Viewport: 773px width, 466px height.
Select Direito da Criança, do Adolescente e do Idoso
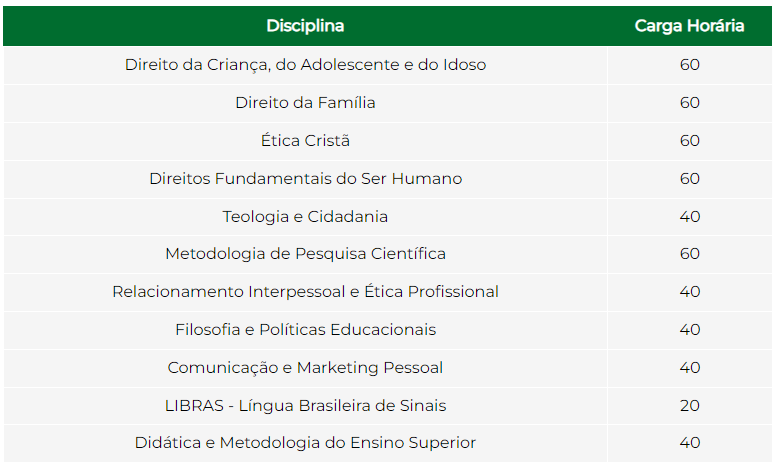[x=305, y=65]
